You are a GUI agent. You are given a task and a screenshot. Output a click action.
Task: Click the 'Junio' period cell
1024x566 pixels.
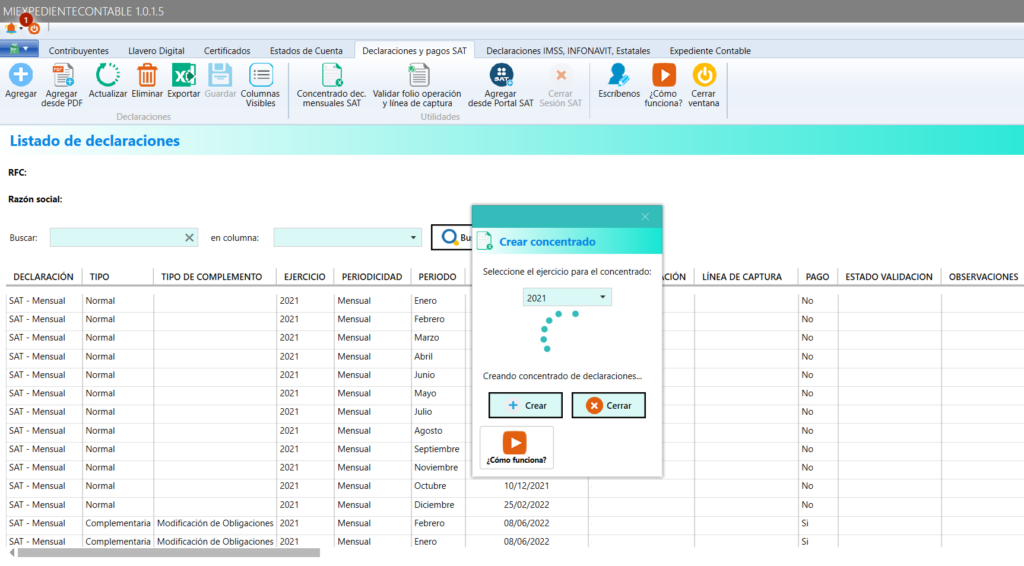(424, 375)
